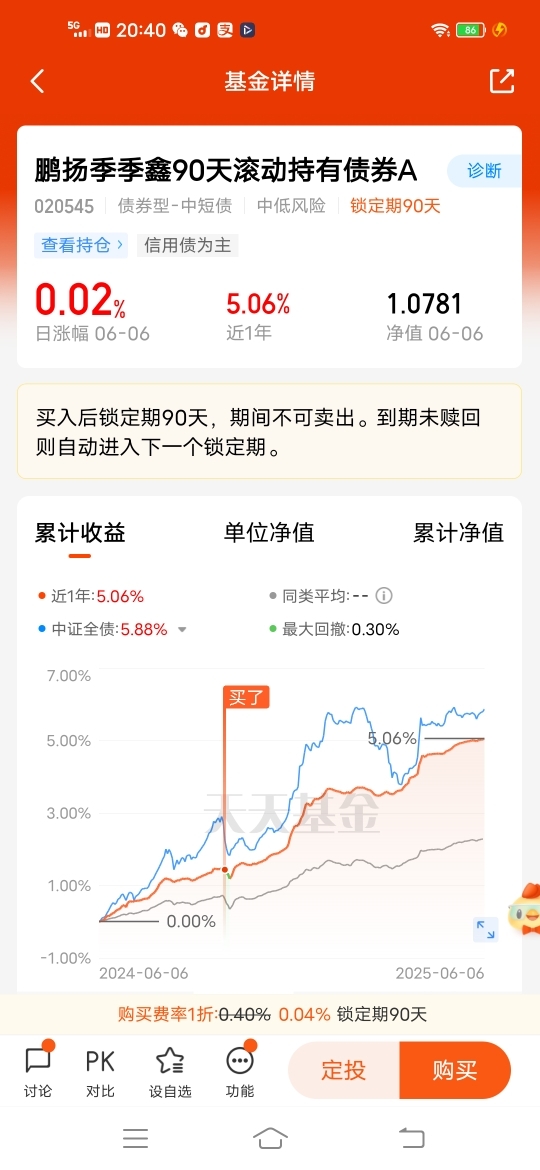This screenshot has width=540, height=1170.
Task: Switch to the 累计净值 tab
Action: (x=459, y=532)
